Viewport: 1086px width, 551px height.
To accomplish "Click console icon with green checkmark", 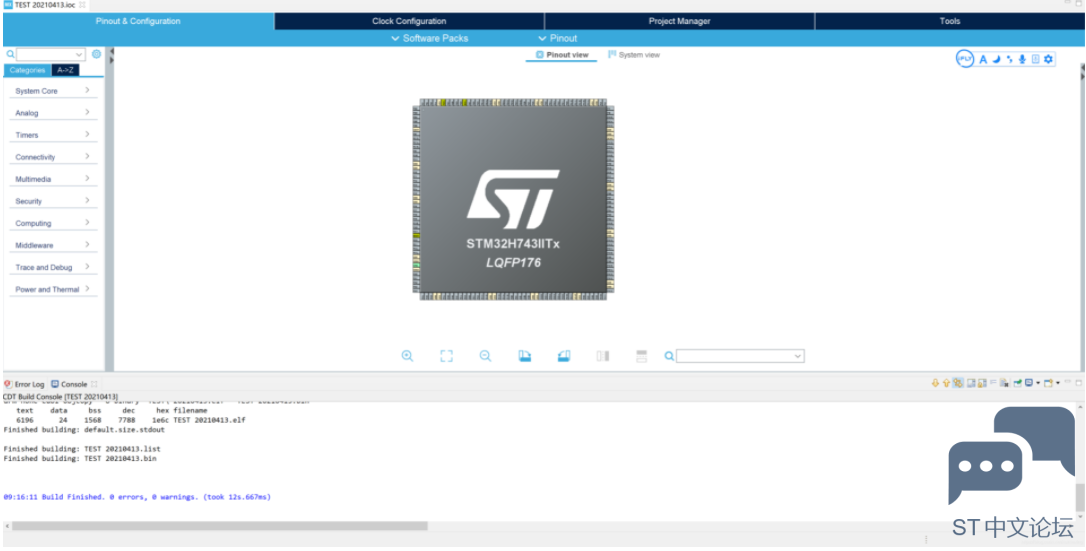I will coord(1017,383).
